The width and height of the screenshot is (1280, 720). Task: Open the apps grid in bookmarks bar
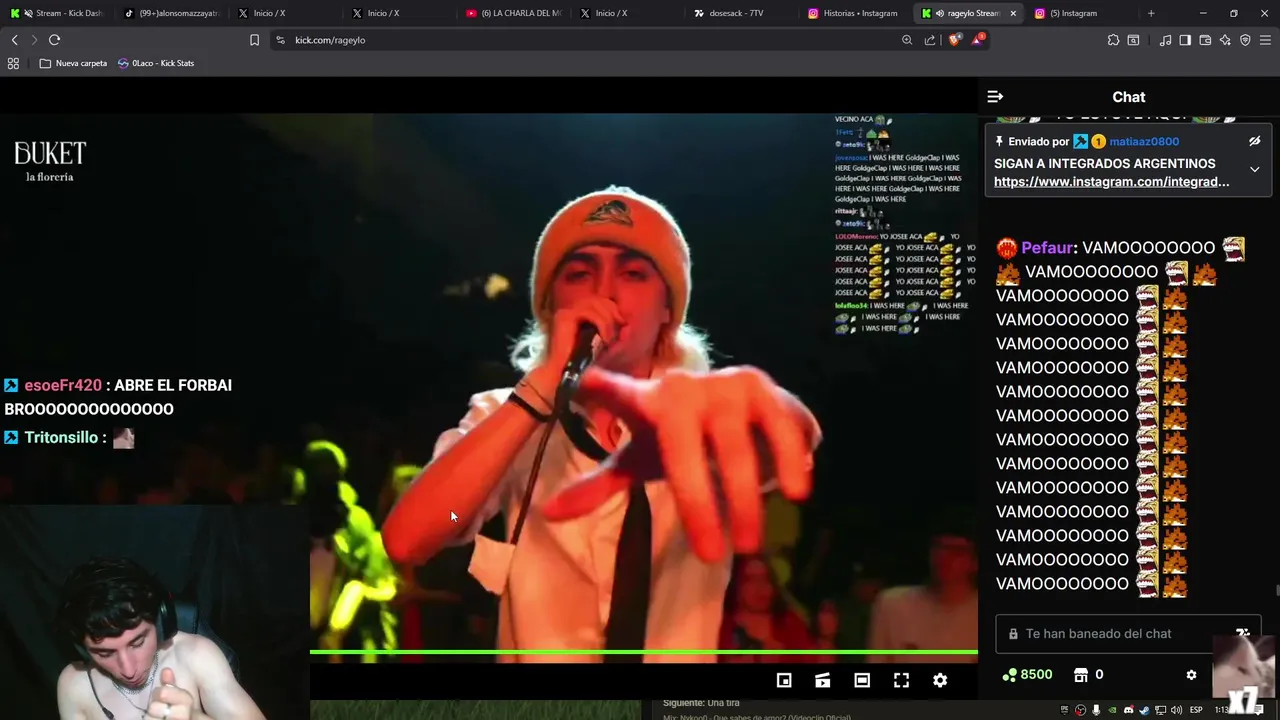coord(13,63)
